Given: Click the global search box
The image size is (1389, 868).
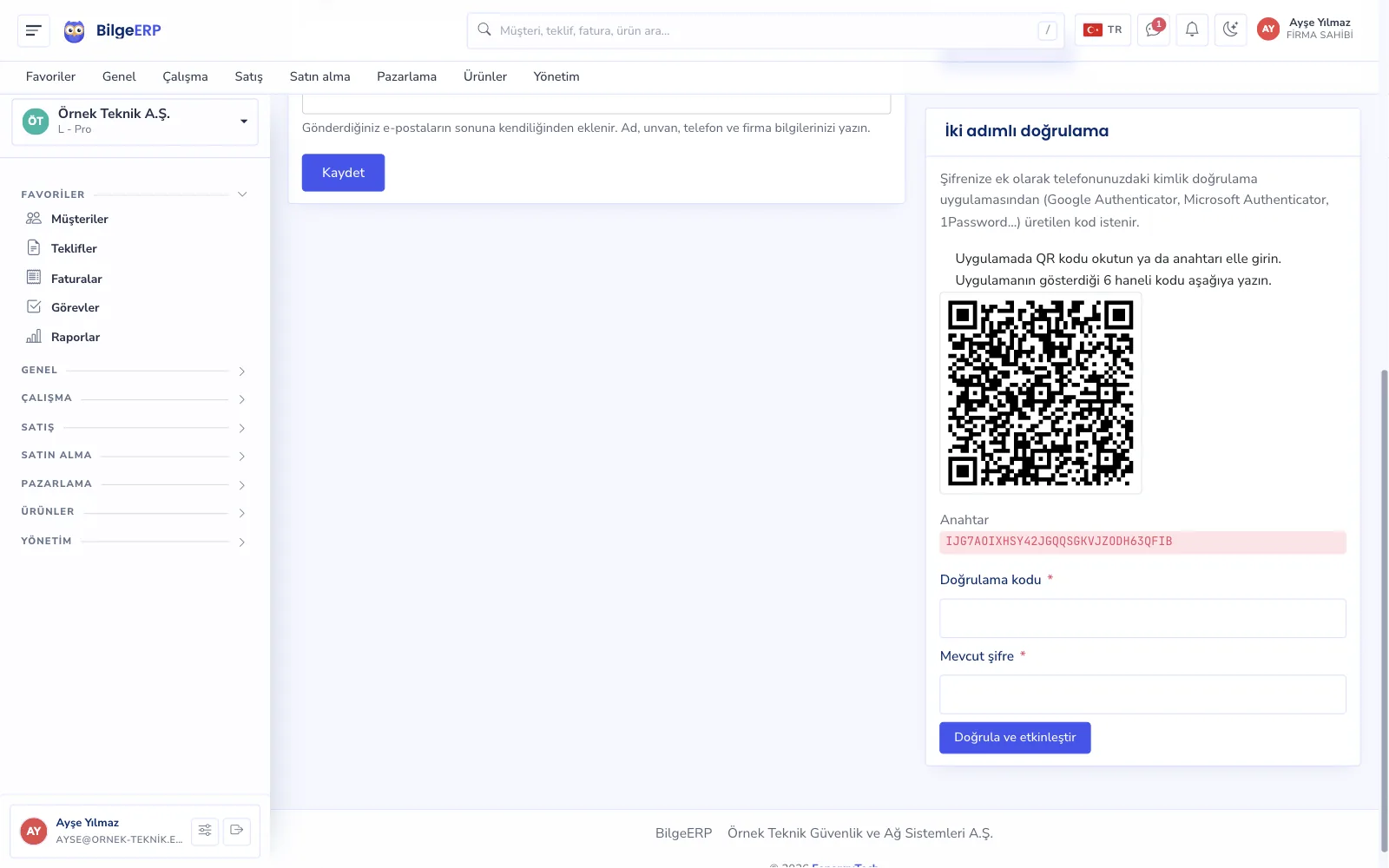Looking at the screenshot, I should (766, 30).
